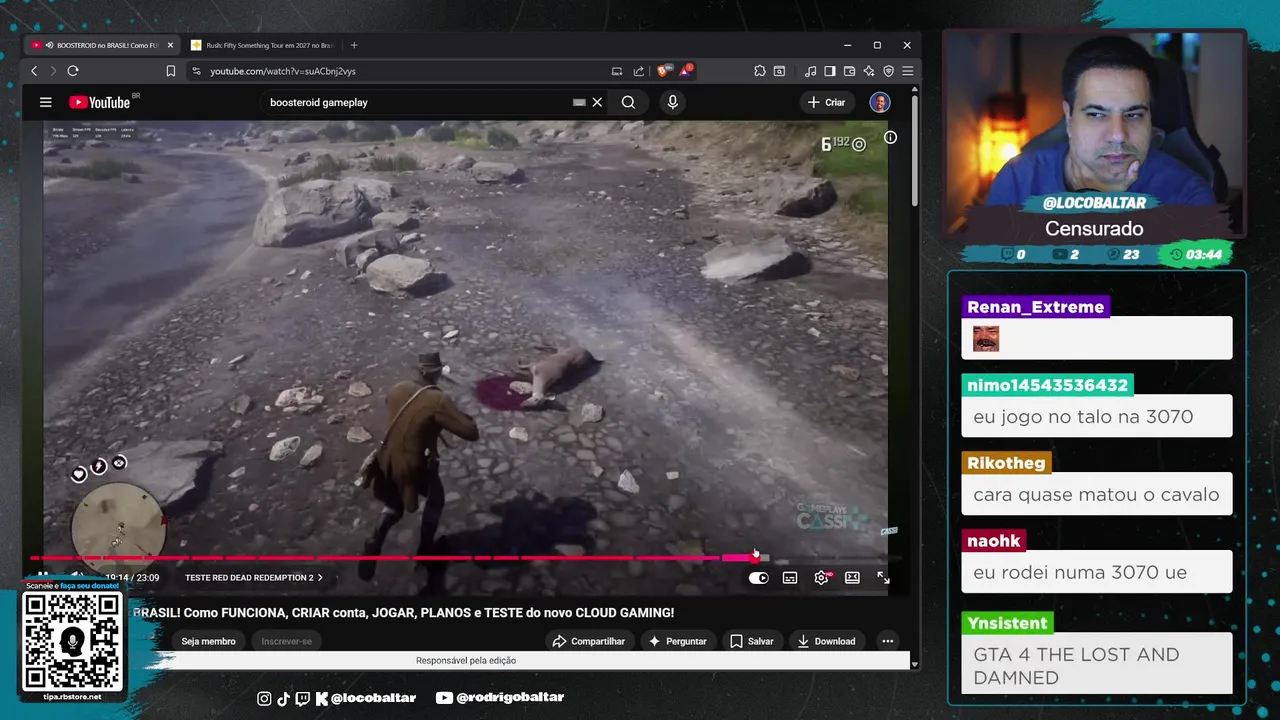Click the 03:44 stream timer

point(1196,254)
